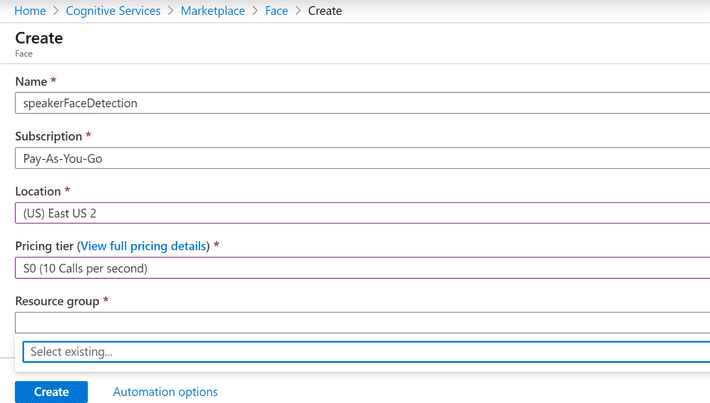The height and width of the screenshot is (403, 710).
Task: Click the Subscription field label
Action: (x=48, y=136)
